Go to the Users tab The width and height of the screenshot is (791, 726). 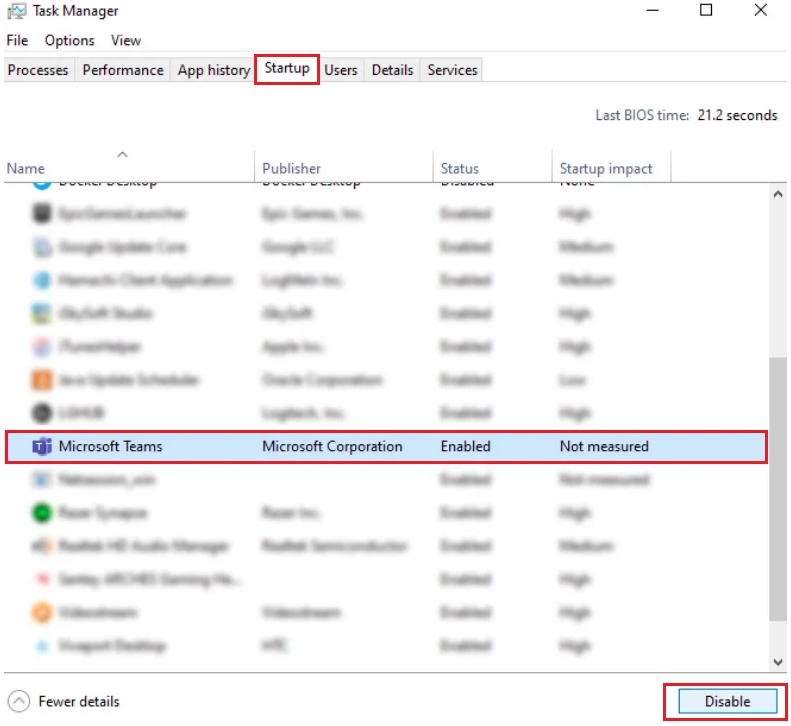click(341, 70)
